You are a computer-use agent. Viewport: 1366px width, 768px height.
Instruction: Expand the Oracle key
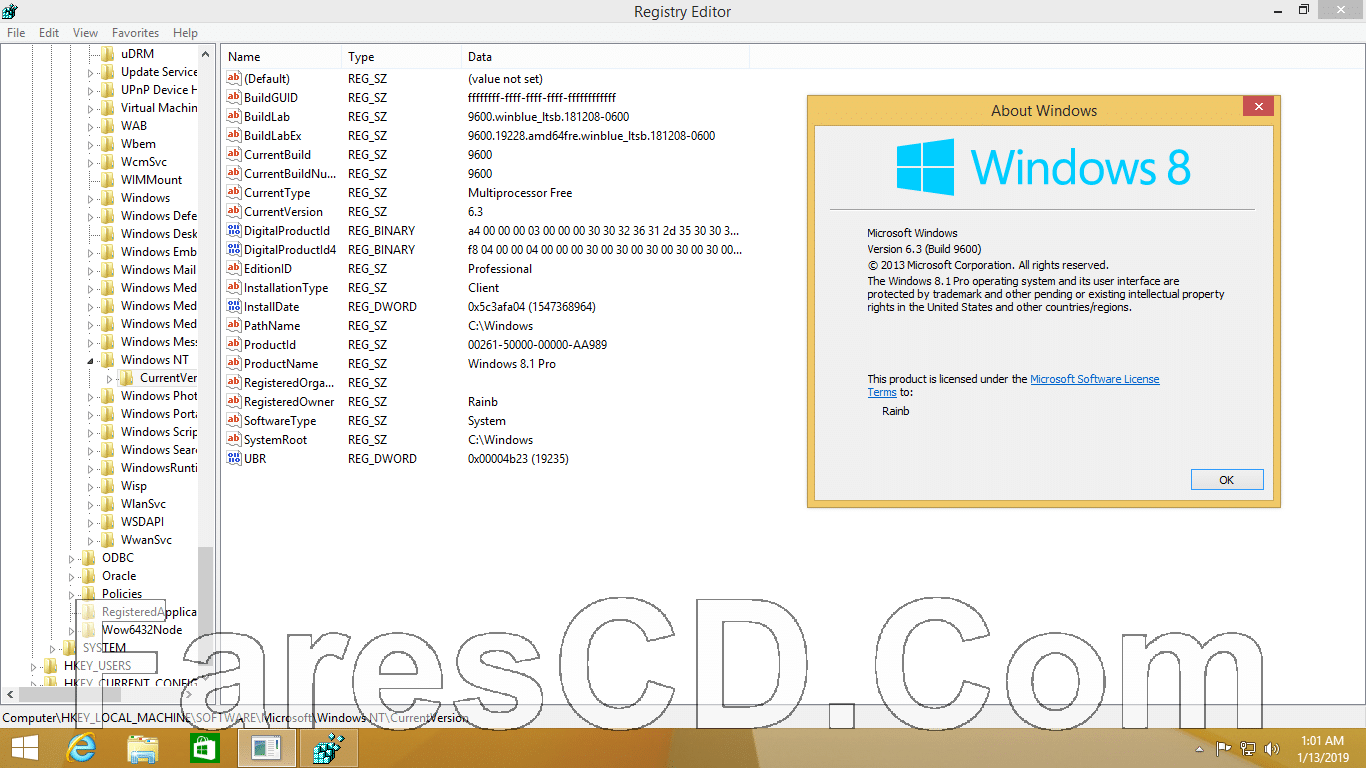coord(71,576)
